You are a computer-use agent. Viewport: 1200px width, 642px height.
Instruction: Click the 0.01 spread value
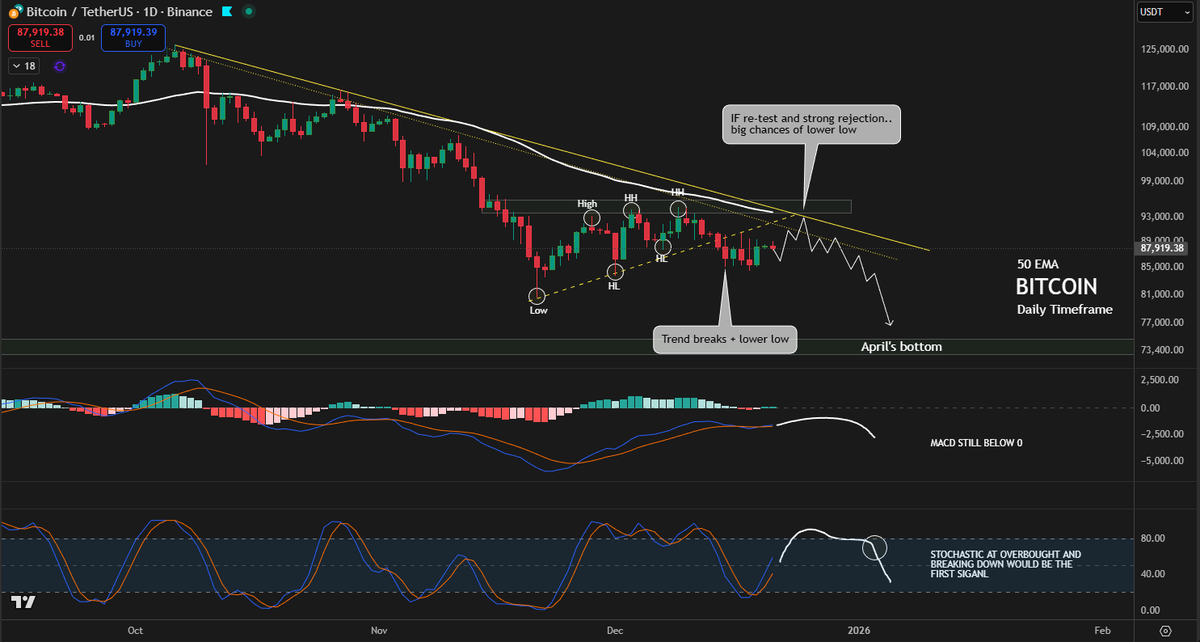[x=86, y=36]
